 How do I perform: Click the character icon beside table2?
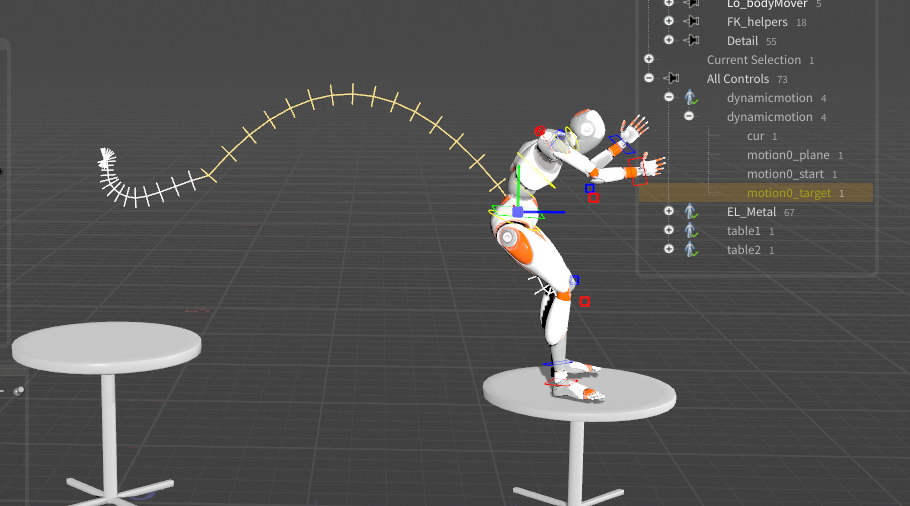[691, 250]
